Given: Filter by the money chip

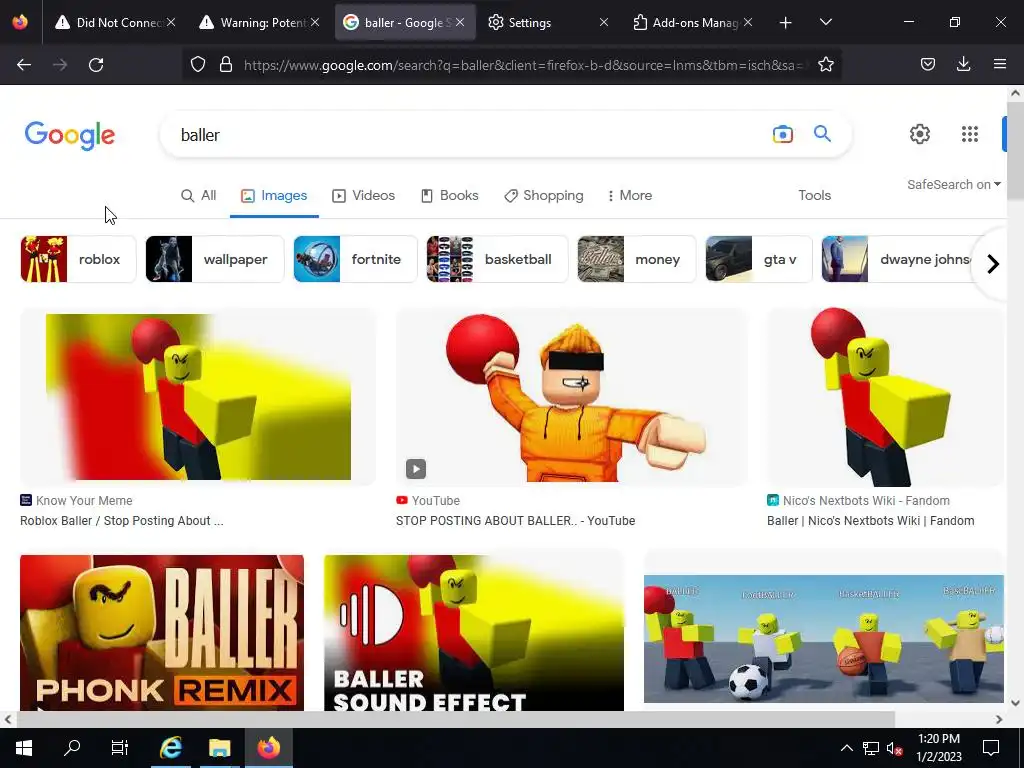Looking at the screenshot, I should [x=637, y=259].
